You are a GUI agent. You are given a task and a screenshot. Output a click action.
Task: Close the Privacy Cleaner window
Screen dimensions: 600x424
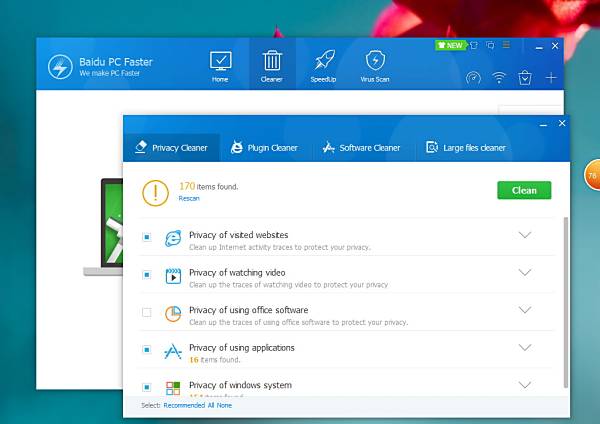pos(562,123)
